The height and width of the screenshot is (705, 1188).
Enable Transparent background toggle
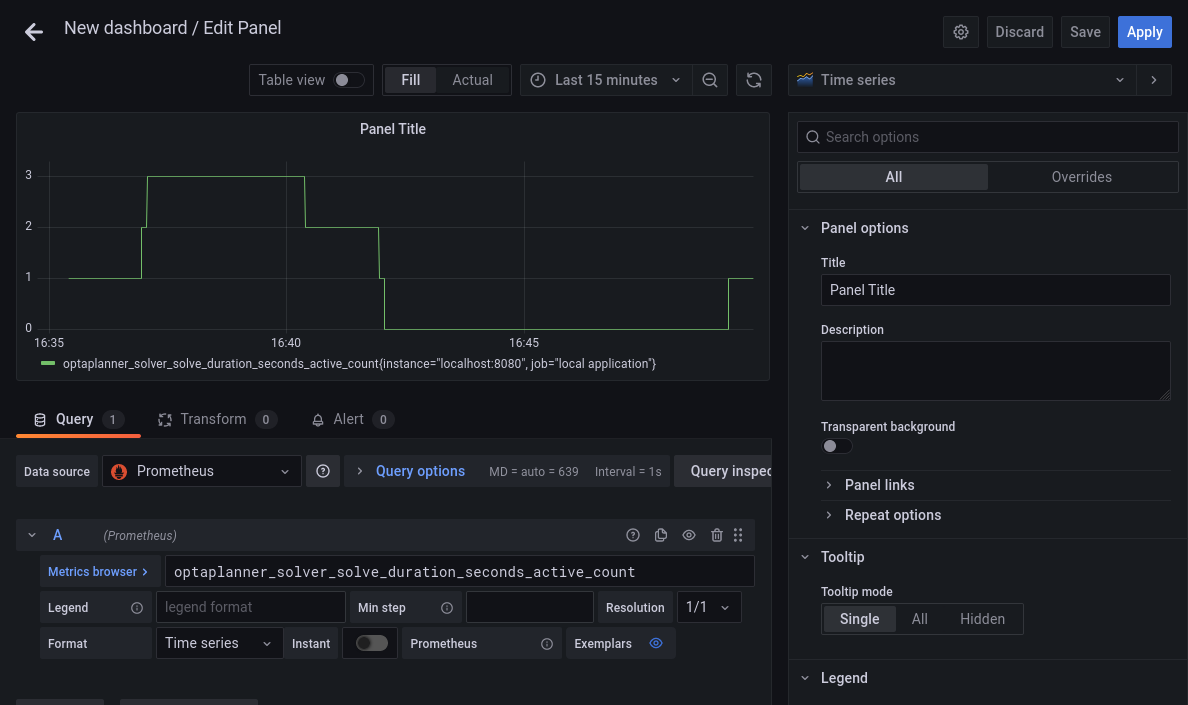(836, 445)
